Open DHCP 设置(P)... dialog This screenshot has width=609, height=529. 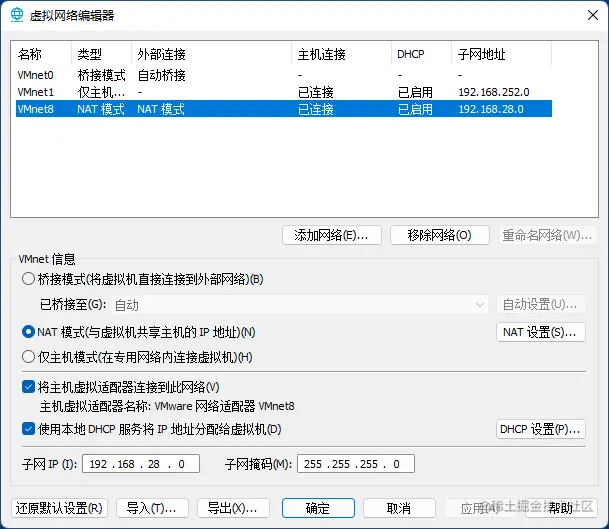(x=541, y=429)
